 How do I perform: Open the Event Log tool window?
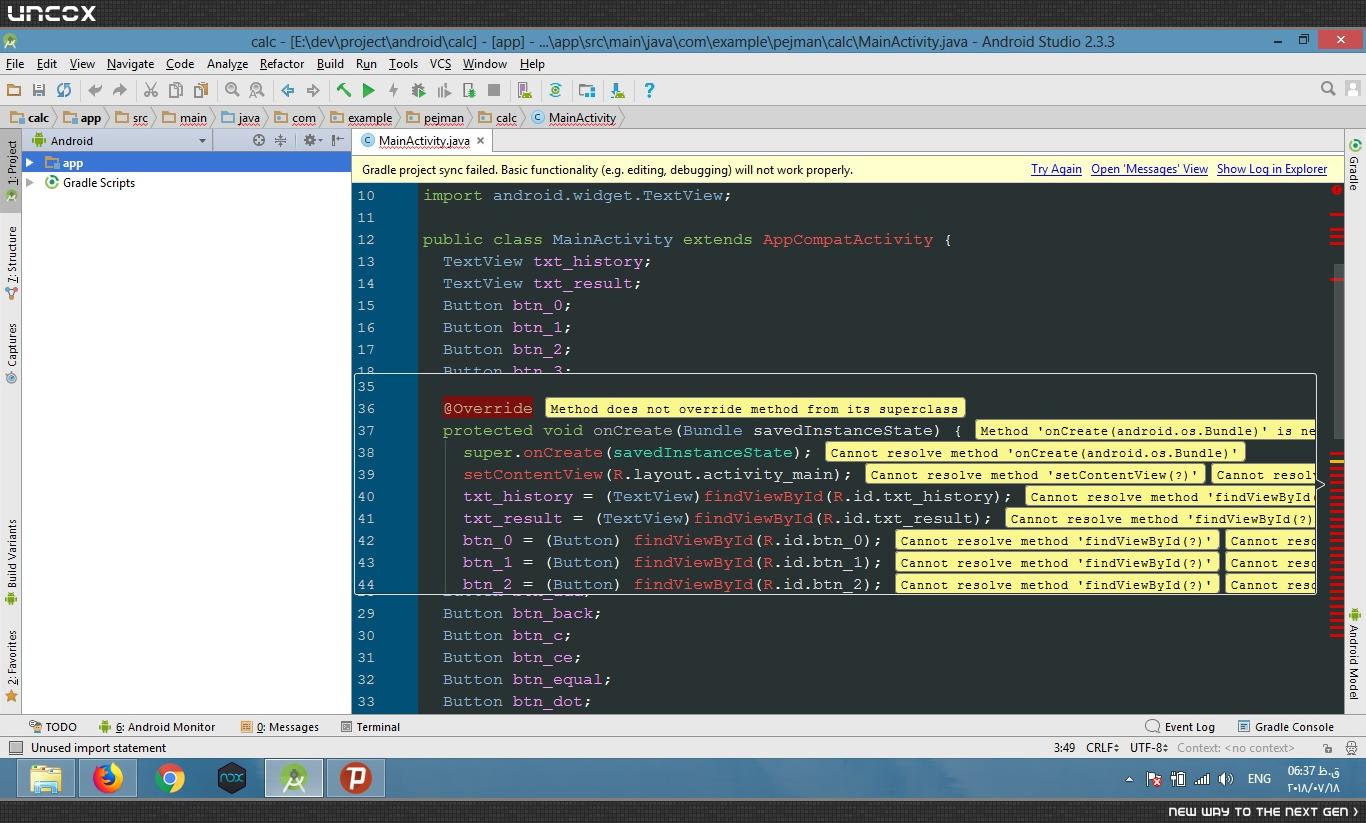coord(1181,727)
